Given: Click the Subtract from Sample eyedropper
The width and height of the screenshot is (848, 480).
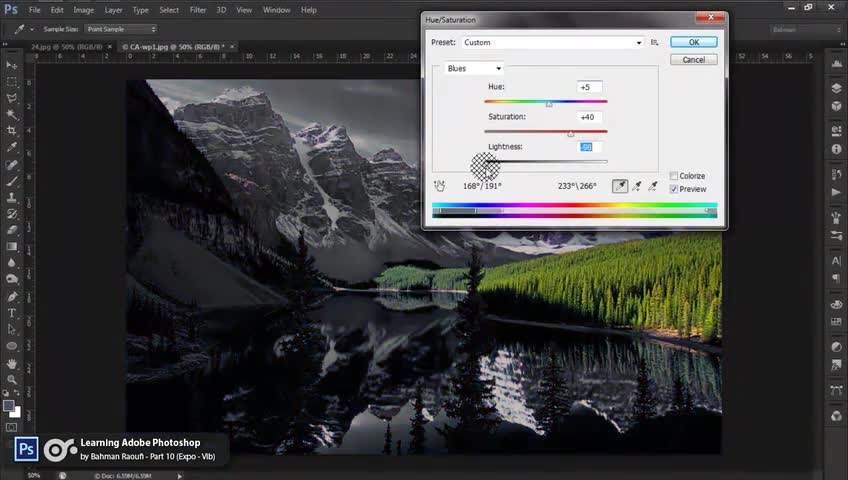Looking at the screenshot, I should point(653,186).
